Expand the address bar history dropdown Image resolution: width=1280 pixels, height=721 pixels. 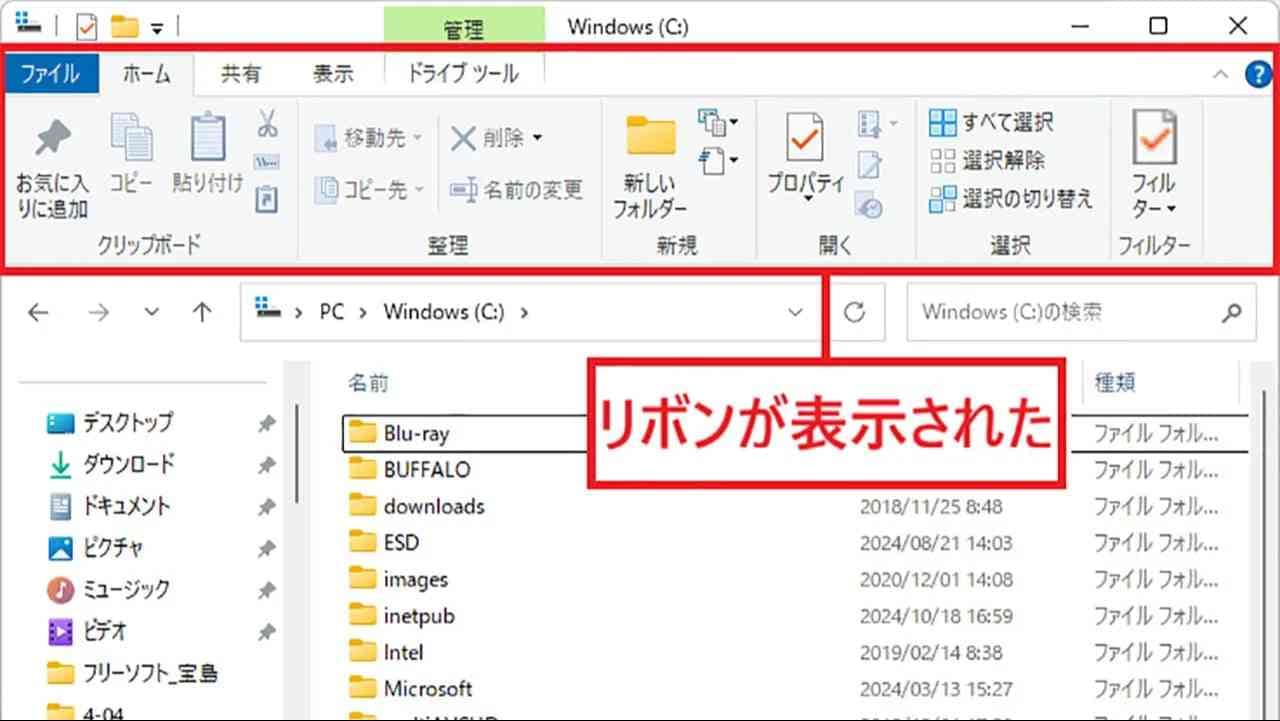[x=795, y=313]
